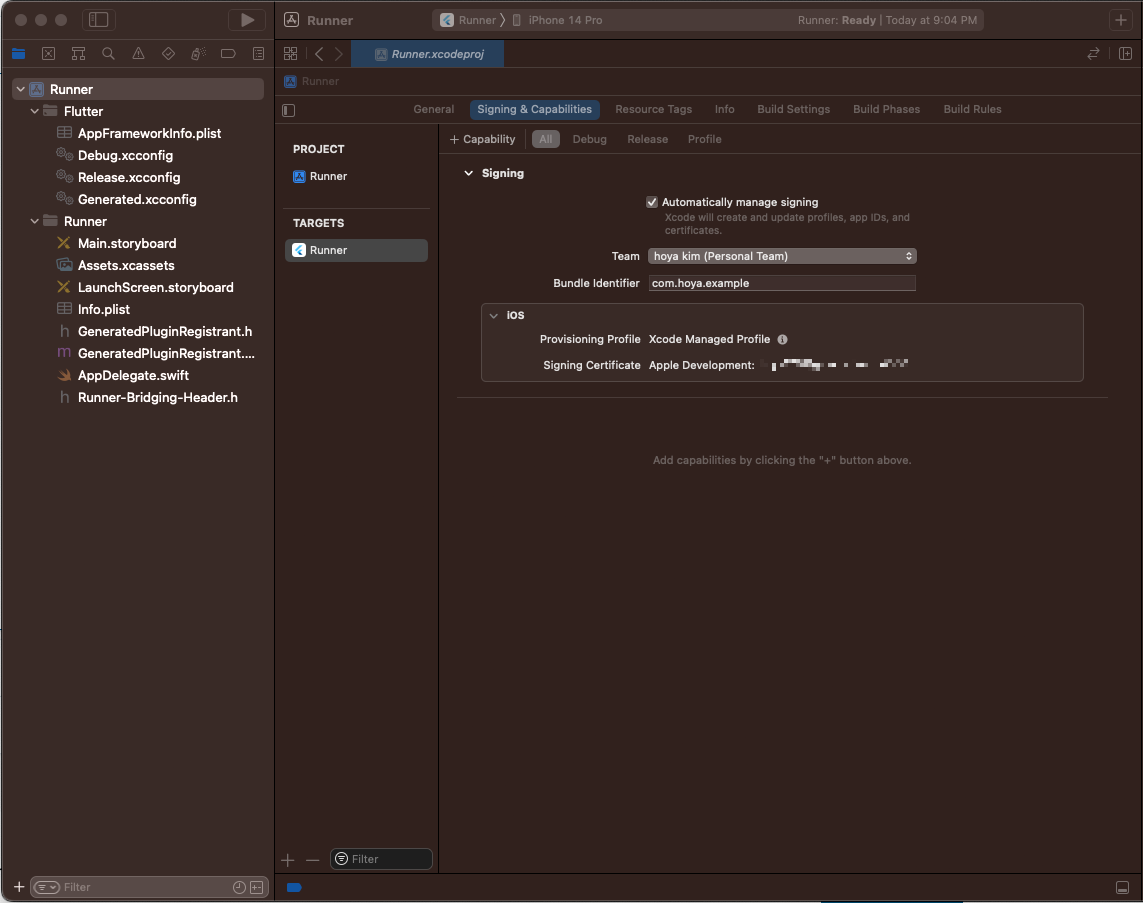
Task: Open AppDelegate.swift in the navigator
Action: point(133,375)
